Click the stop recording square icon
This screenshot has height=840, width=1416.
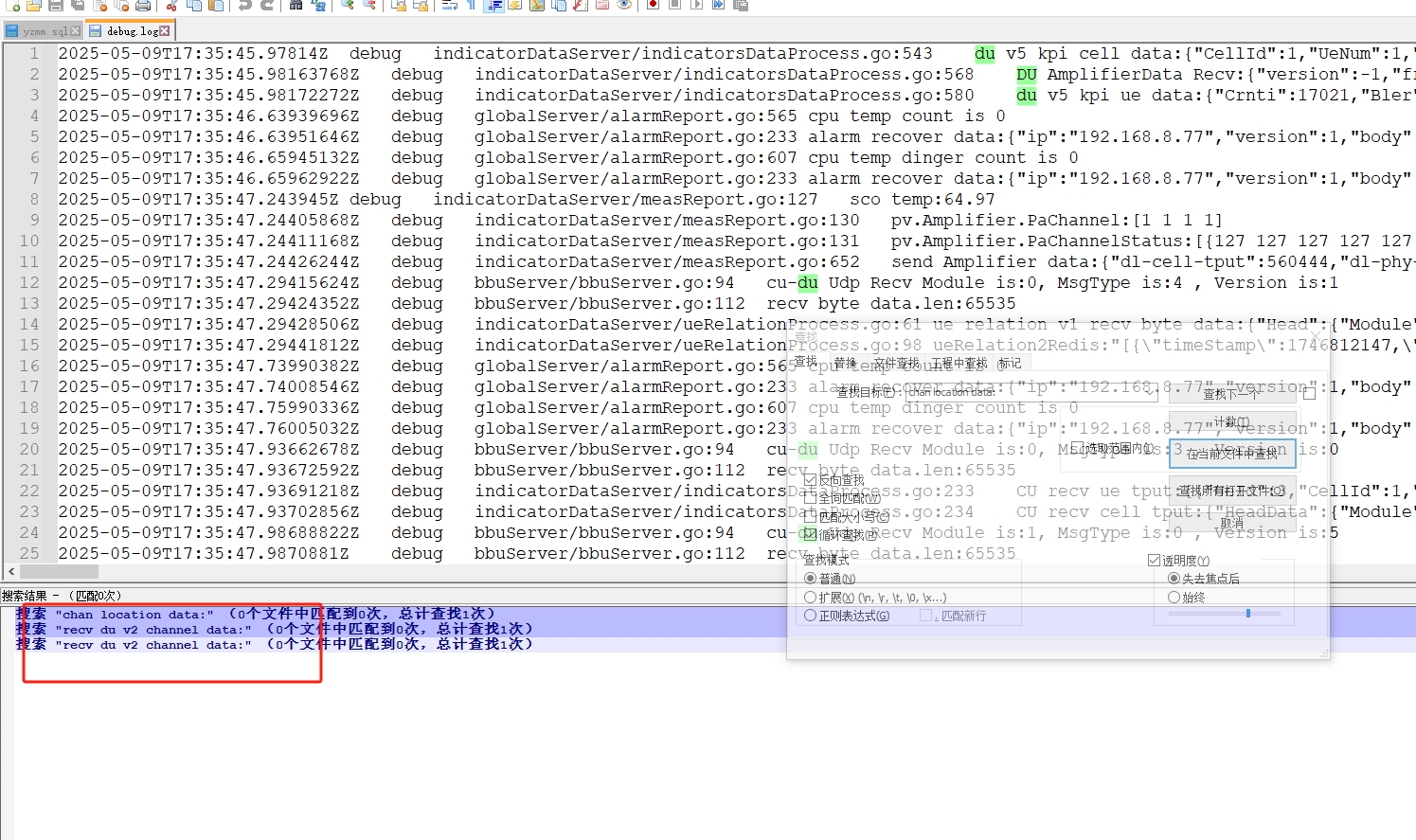[674, 5]
